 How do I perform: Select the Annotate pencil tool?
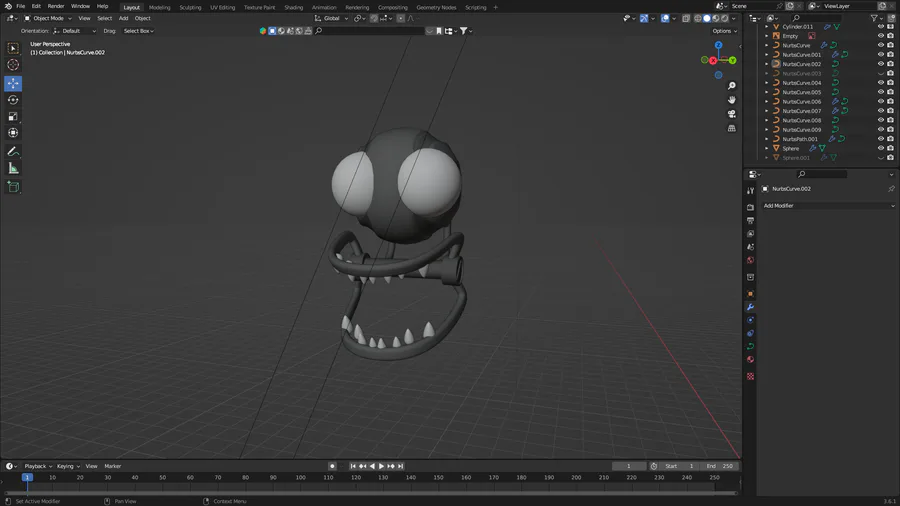tap(13, 152)
